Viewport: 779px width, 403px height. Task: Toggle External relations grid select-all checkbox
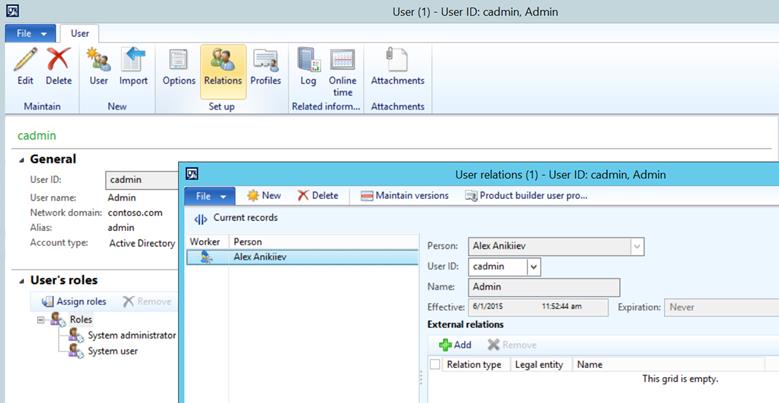(435, 365)
